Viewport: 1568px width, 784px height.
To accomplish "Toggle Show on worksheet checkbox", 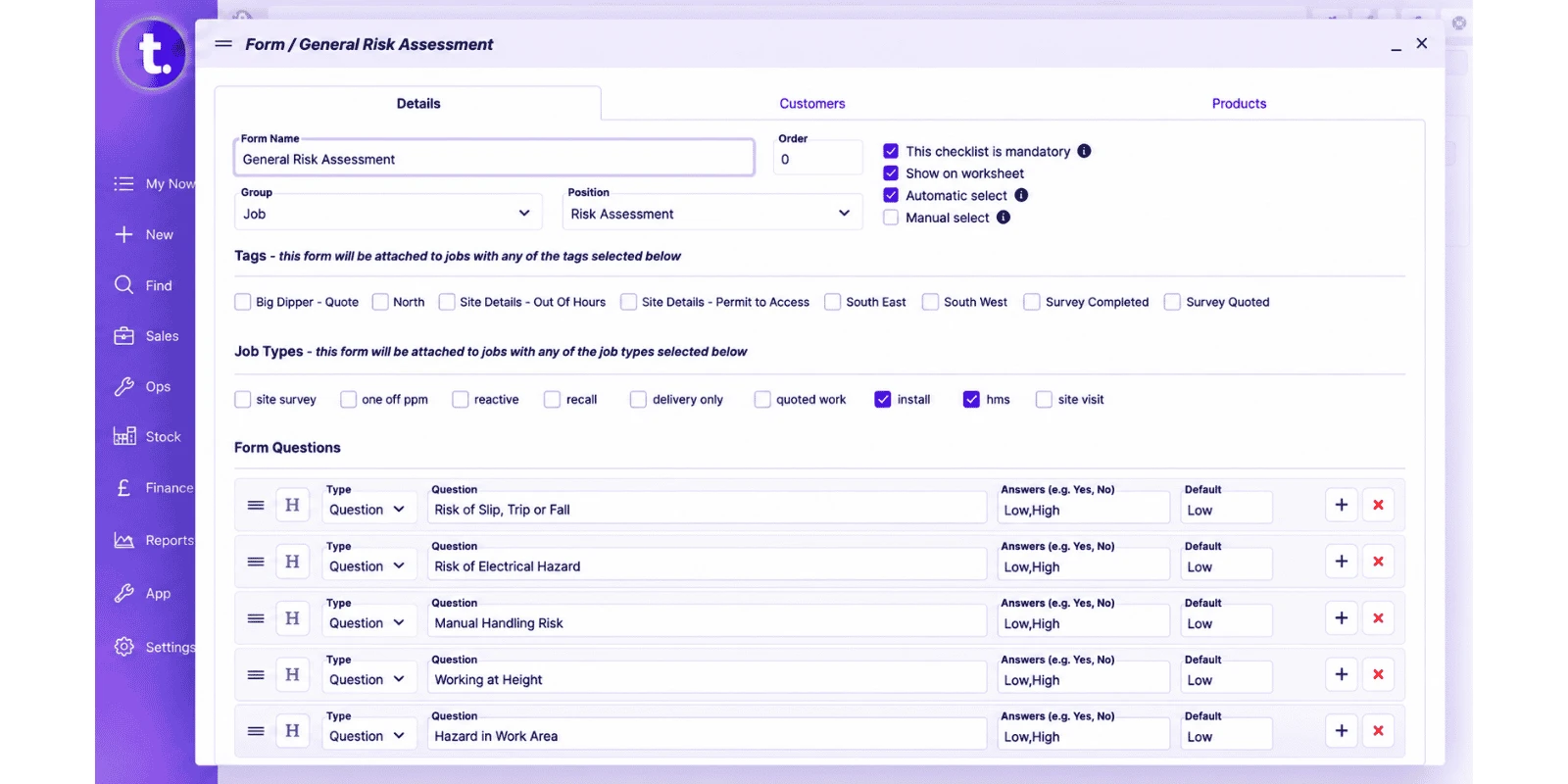I will point(891,173).
